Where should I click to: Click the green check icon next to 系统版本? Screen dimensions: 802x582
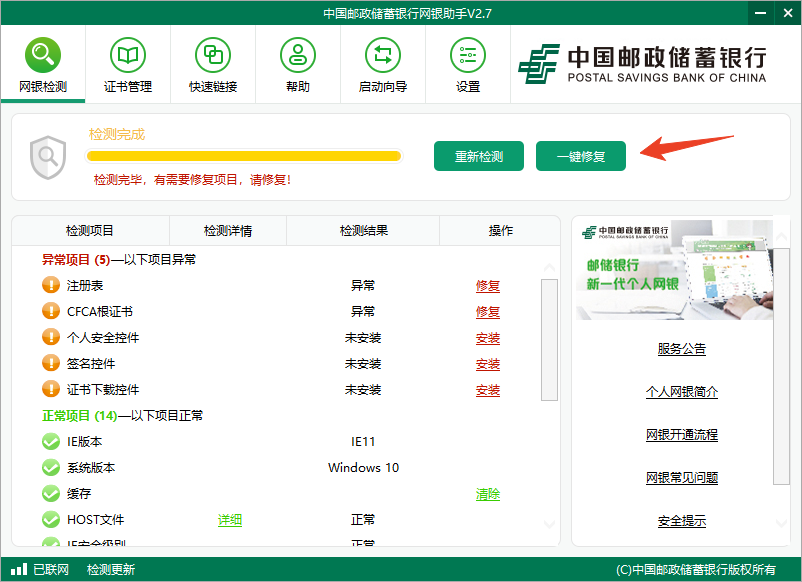(51, 467)
